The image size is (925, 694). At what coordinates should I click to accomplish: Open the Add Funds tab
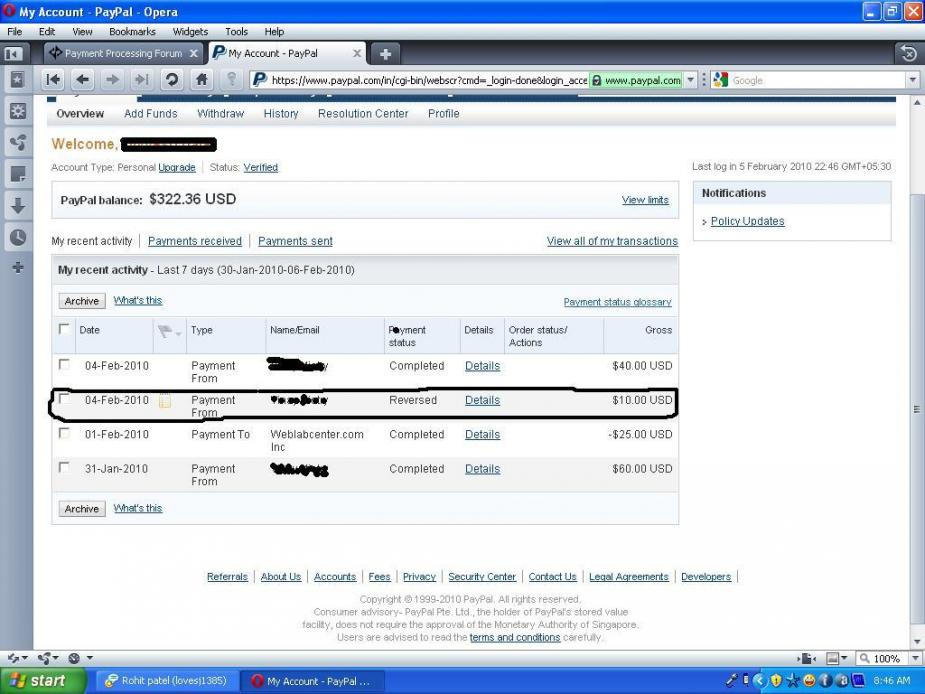[150, 114]
